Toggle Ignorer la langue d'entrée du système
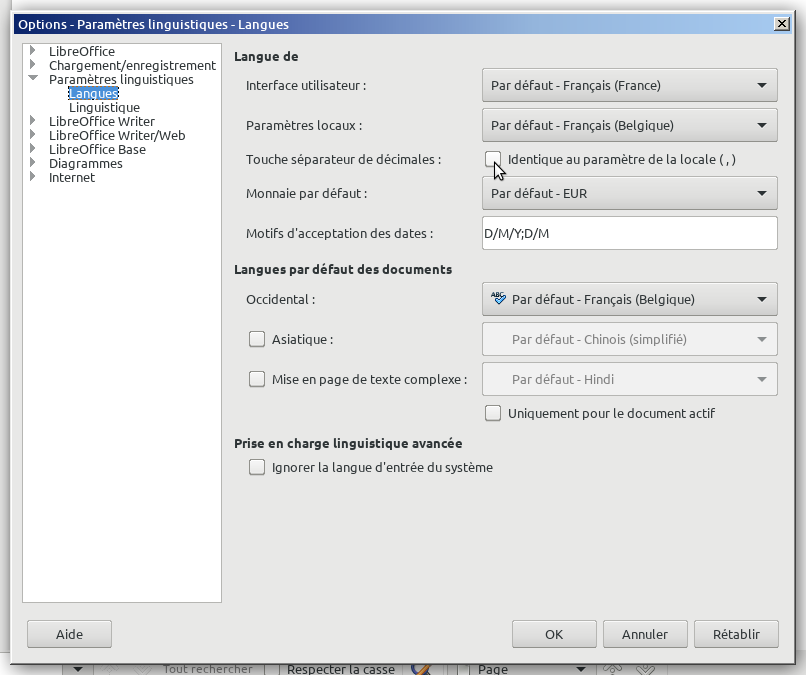The height and width of the screenshot is (675, 806). [257, 467]
